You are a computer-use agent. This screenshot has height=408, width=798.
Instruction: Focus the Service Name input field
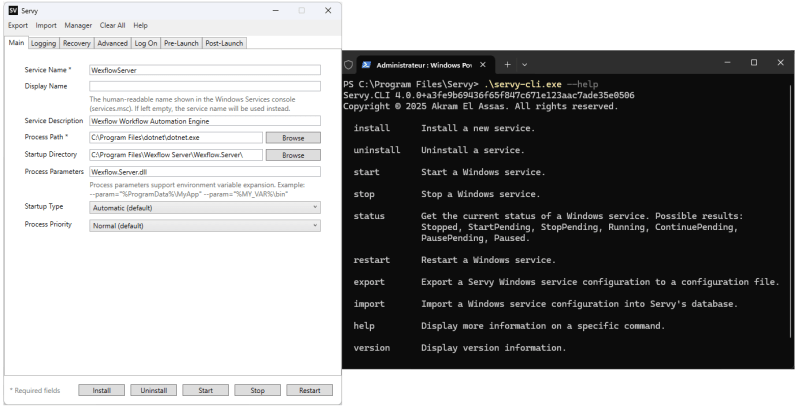click(205, 70)
